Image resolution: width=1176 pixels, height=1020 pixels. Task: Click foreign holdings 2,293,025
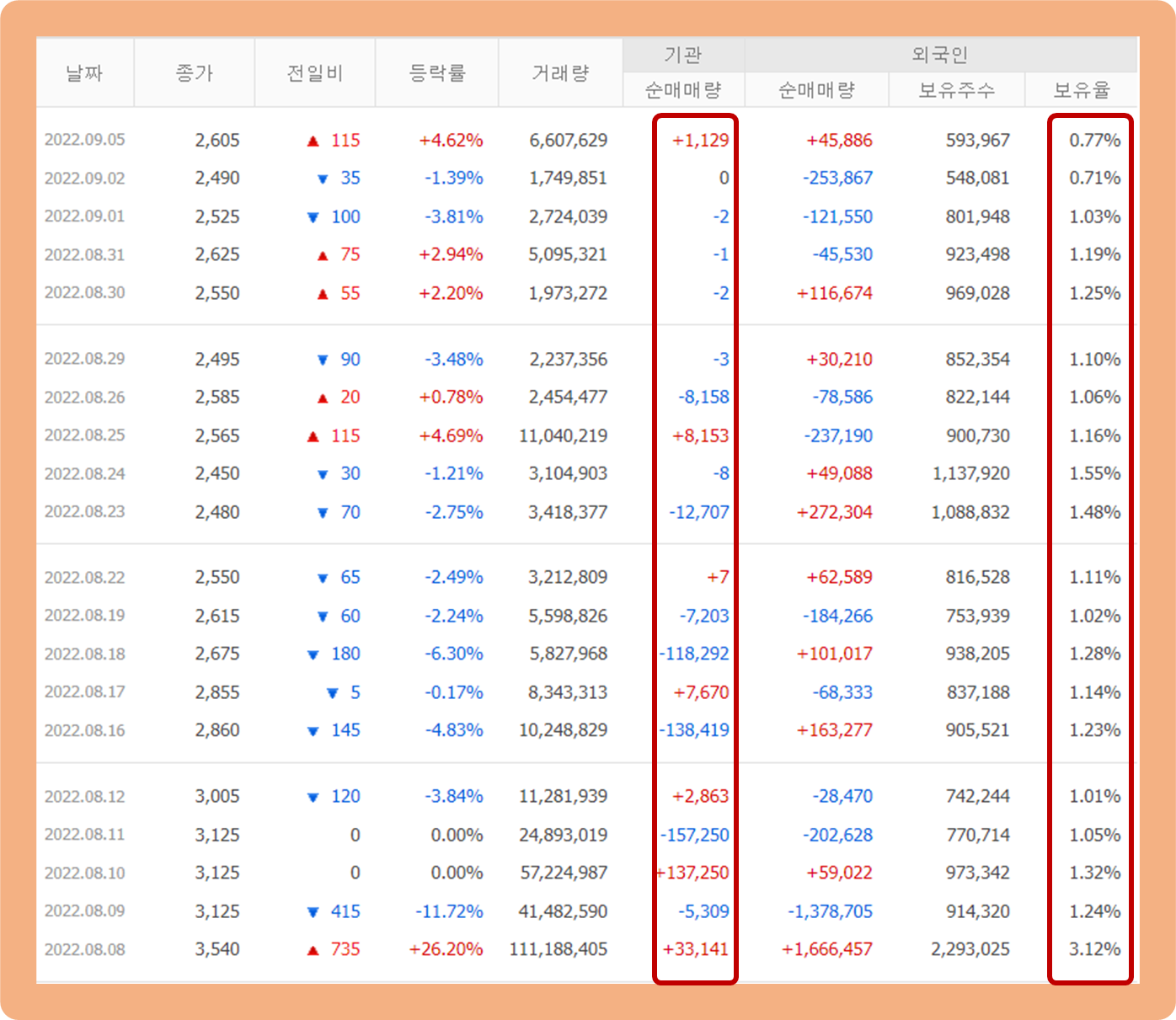970,949
